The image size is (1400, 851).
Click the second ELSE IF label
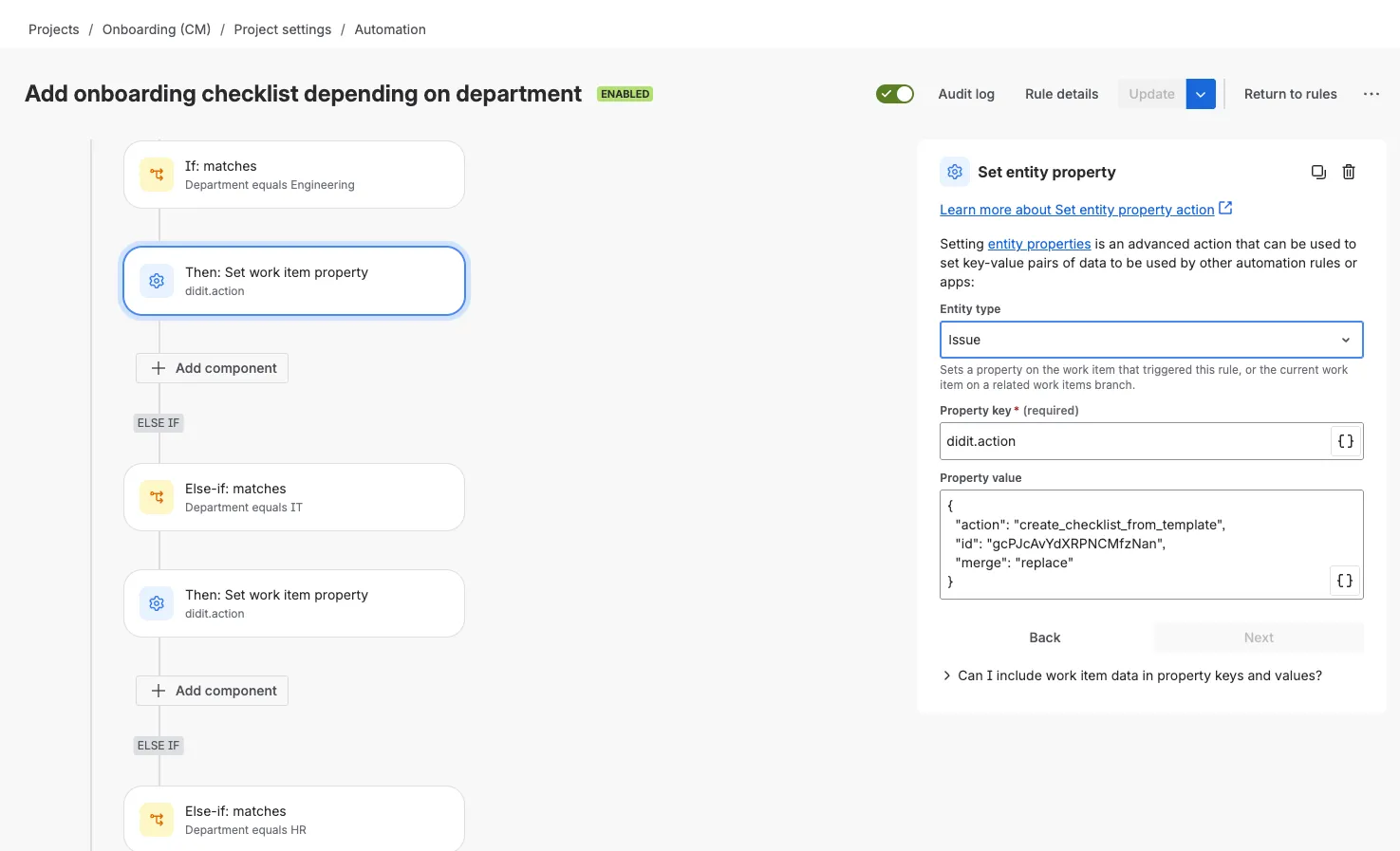pos(159,746)
